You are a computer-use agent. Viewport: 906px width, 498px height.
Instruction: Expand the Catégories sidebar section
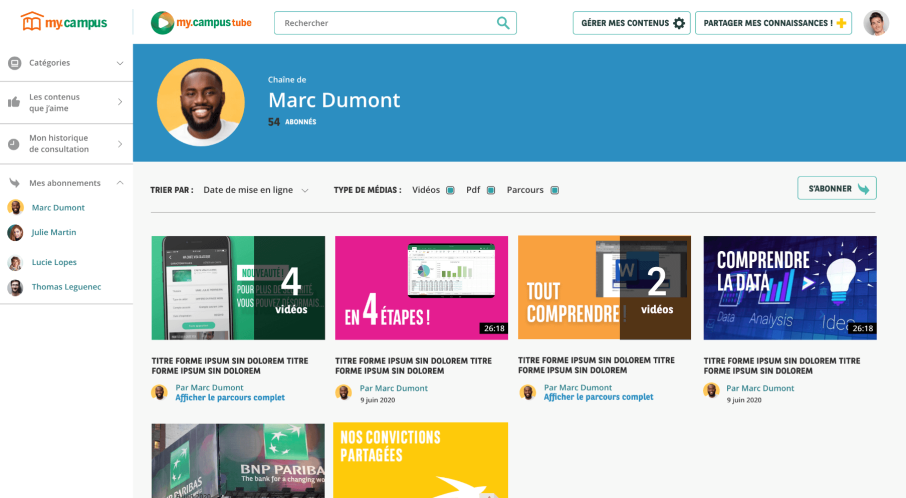pyautogui.click(x=66, y=63)
